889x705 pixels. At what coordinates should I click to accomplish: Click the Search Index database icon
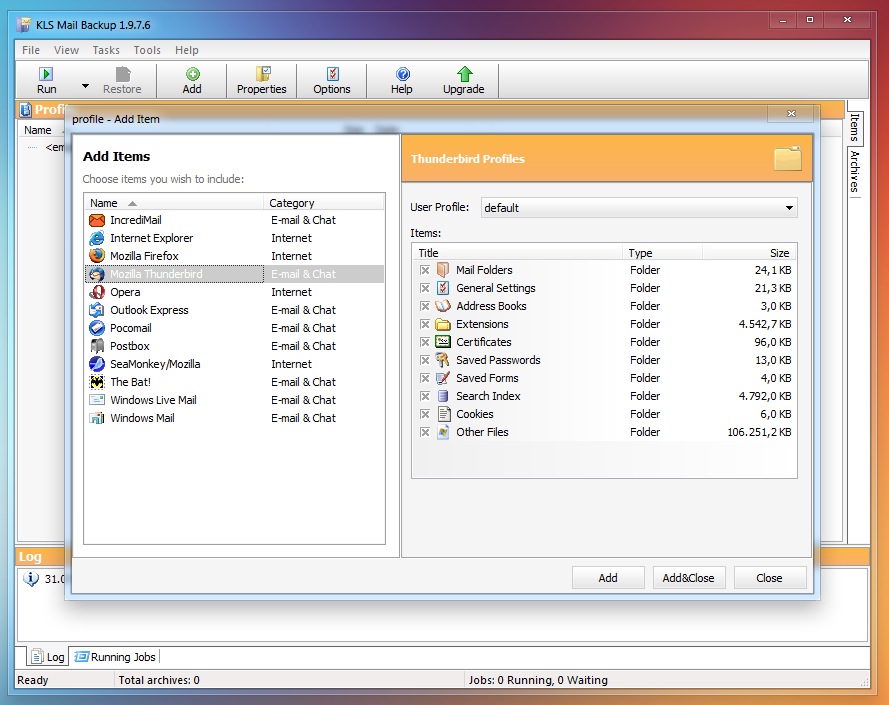443,396
